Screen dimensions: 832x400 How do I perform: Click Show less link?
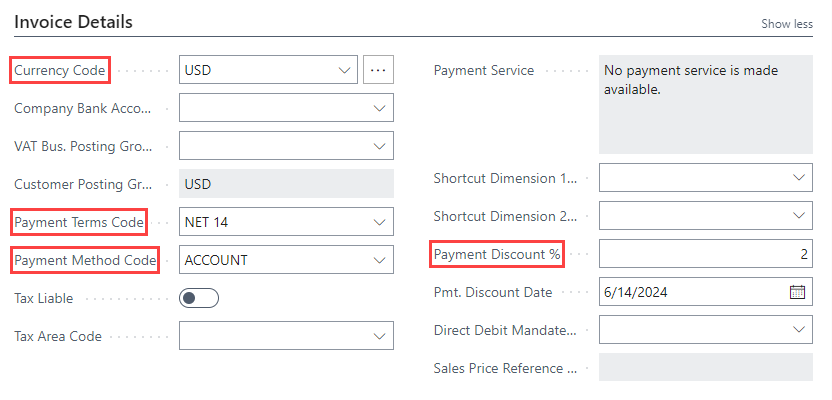[x=787, y=24]
